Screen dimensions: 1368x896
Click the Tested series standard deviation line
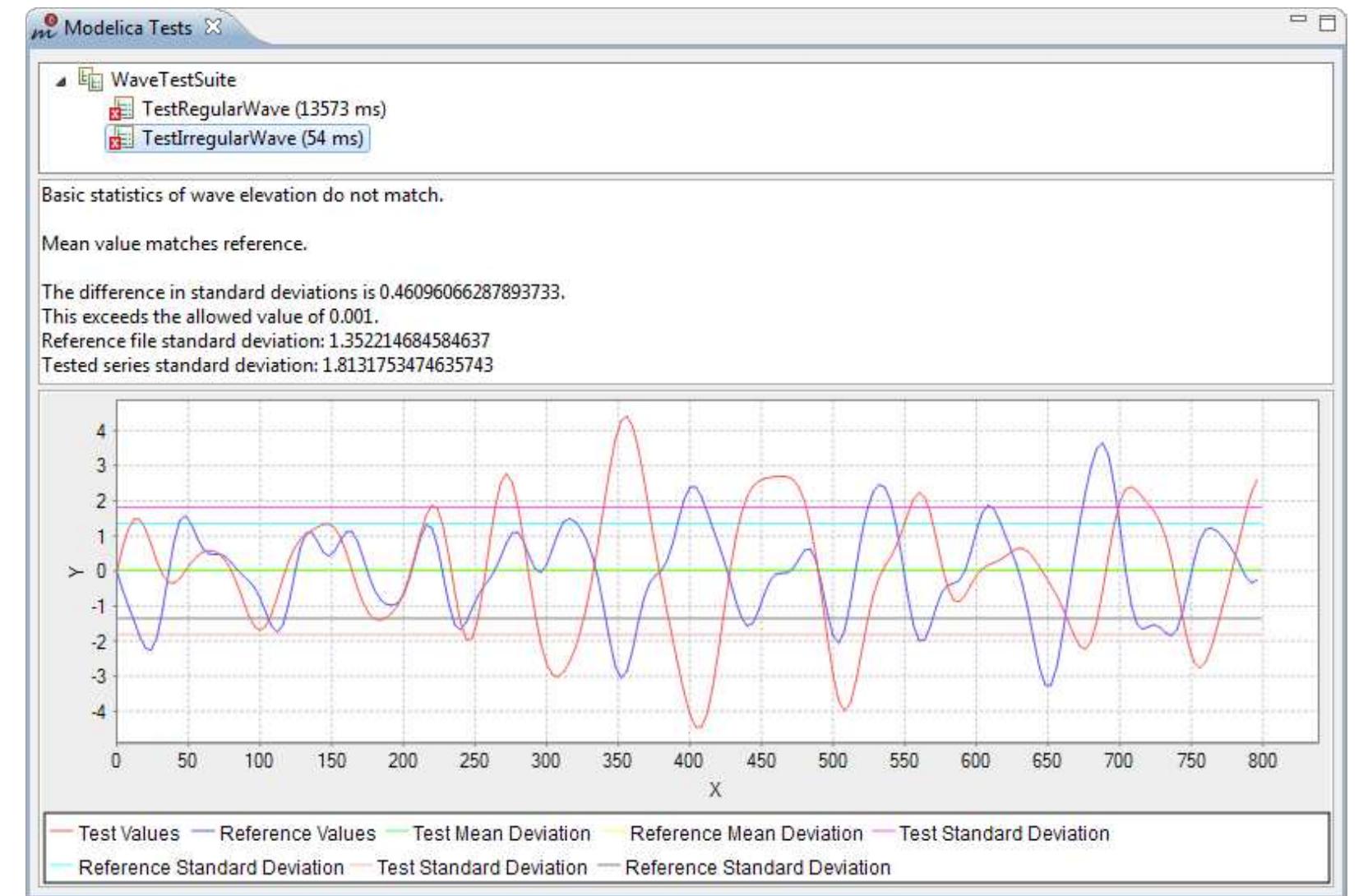click(x=267, y=365)
